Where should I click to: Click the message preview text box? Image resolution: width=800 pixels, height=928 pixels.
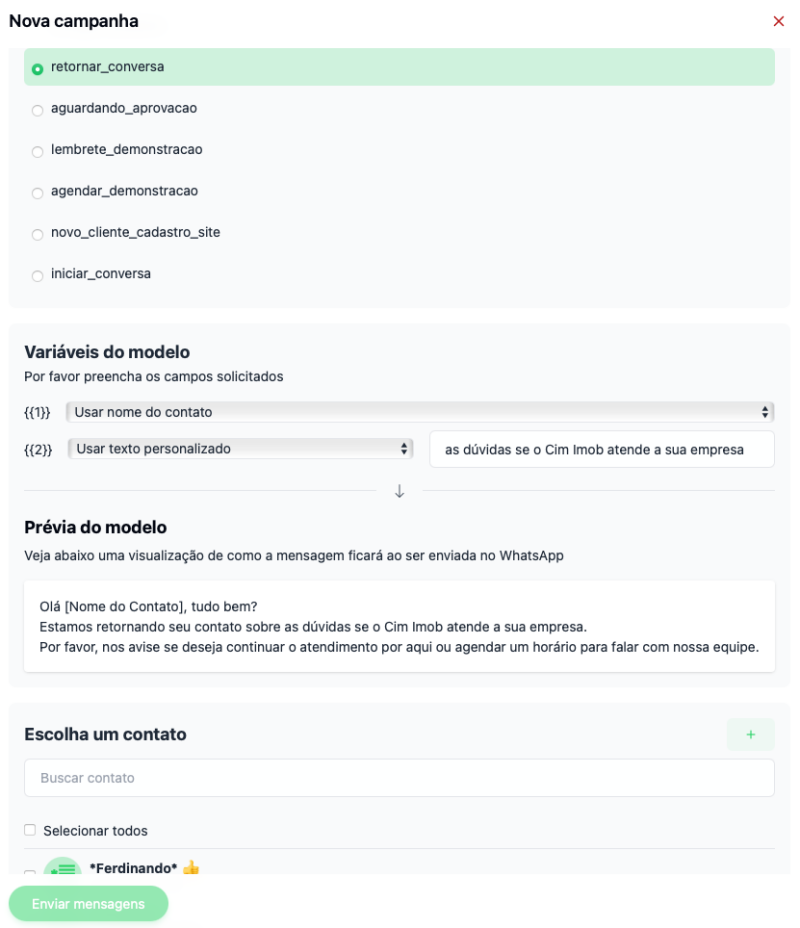tap(399, 626)
